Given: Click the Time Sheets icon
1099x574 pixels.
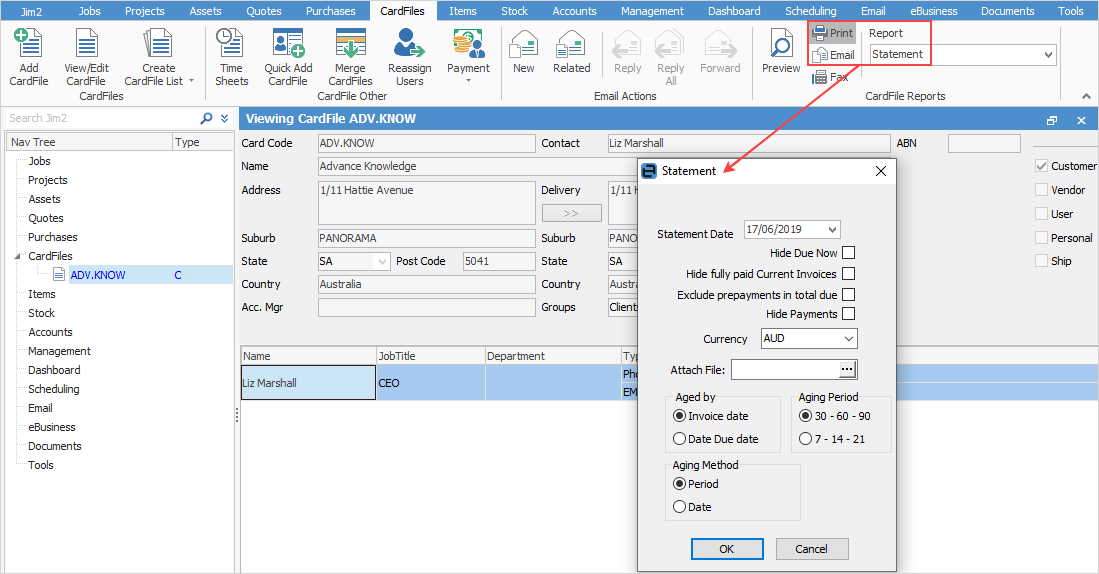Looking at the screenshot, I should tap(231, 46).
